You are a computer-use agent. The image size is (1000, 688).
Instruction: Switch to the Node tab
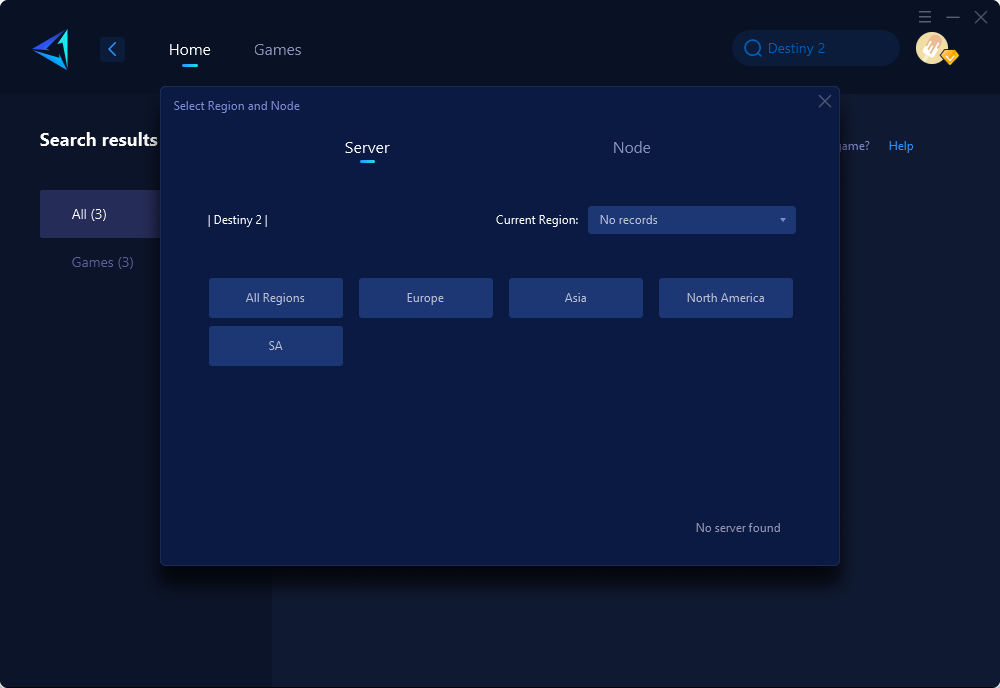(631, 147)
